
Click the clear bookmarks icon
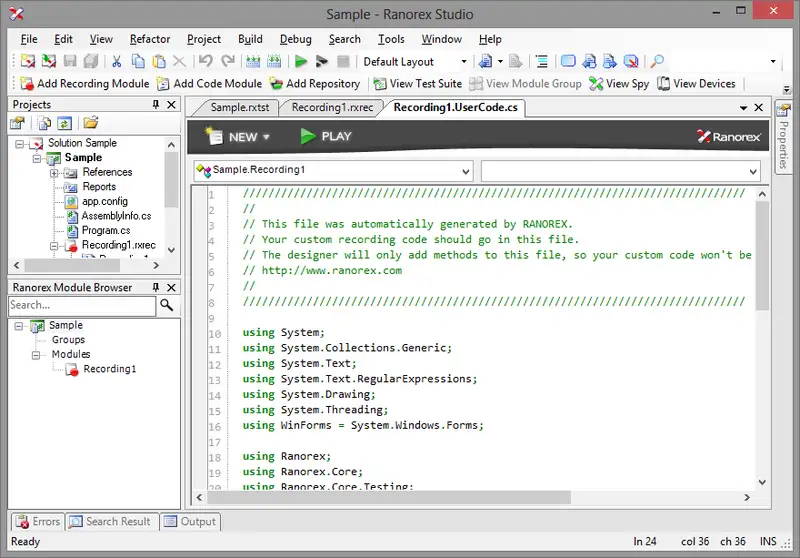[x=631, y=61]
